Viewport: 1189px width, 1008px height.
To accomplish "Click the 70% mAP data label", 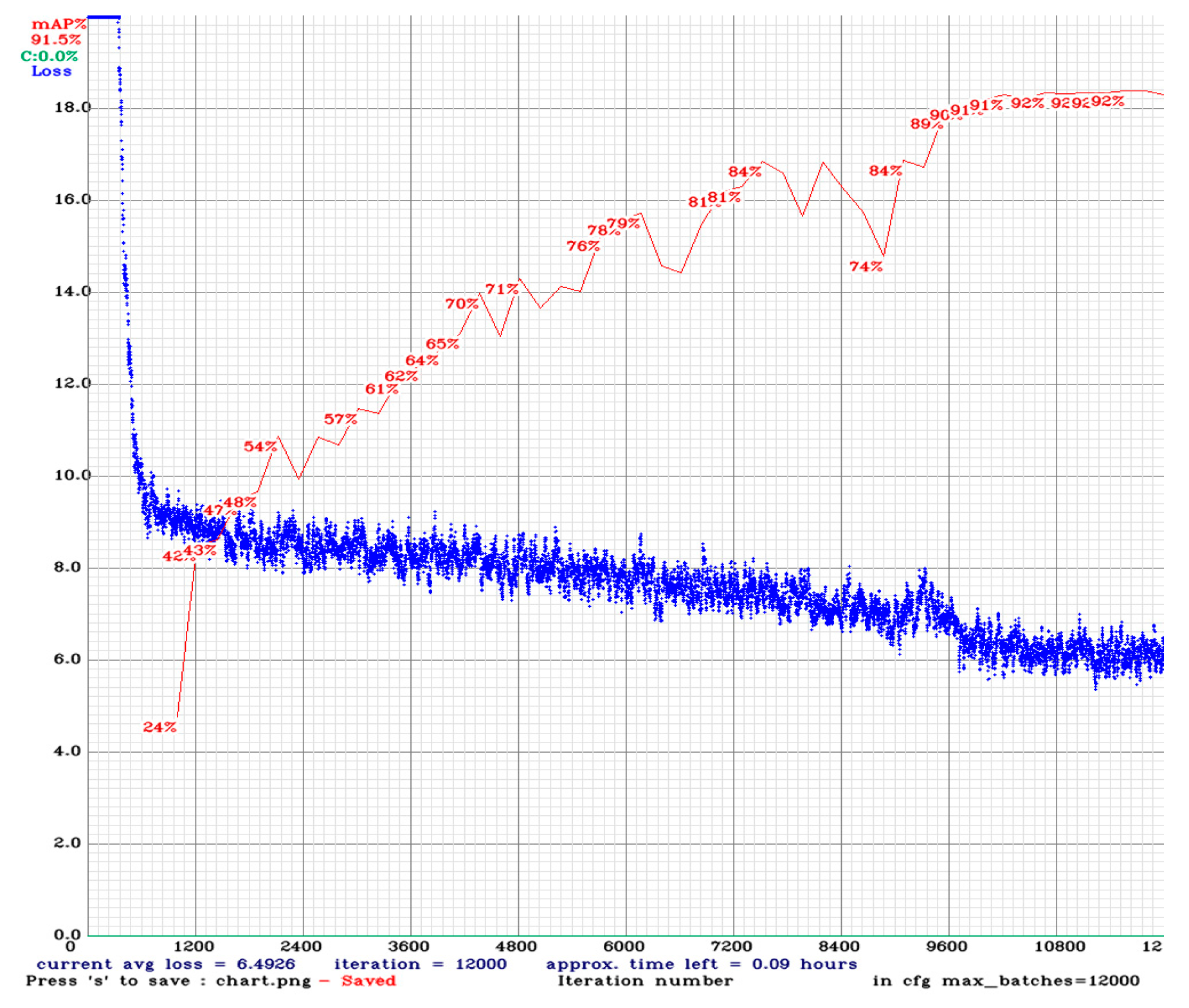I will 462,303.
